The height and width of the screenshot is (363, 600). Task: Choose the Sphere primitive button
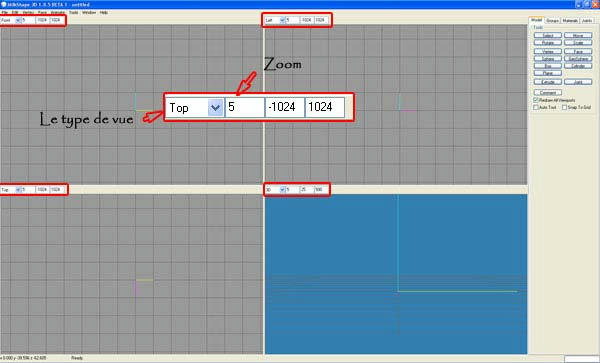(x=548, y=59)
